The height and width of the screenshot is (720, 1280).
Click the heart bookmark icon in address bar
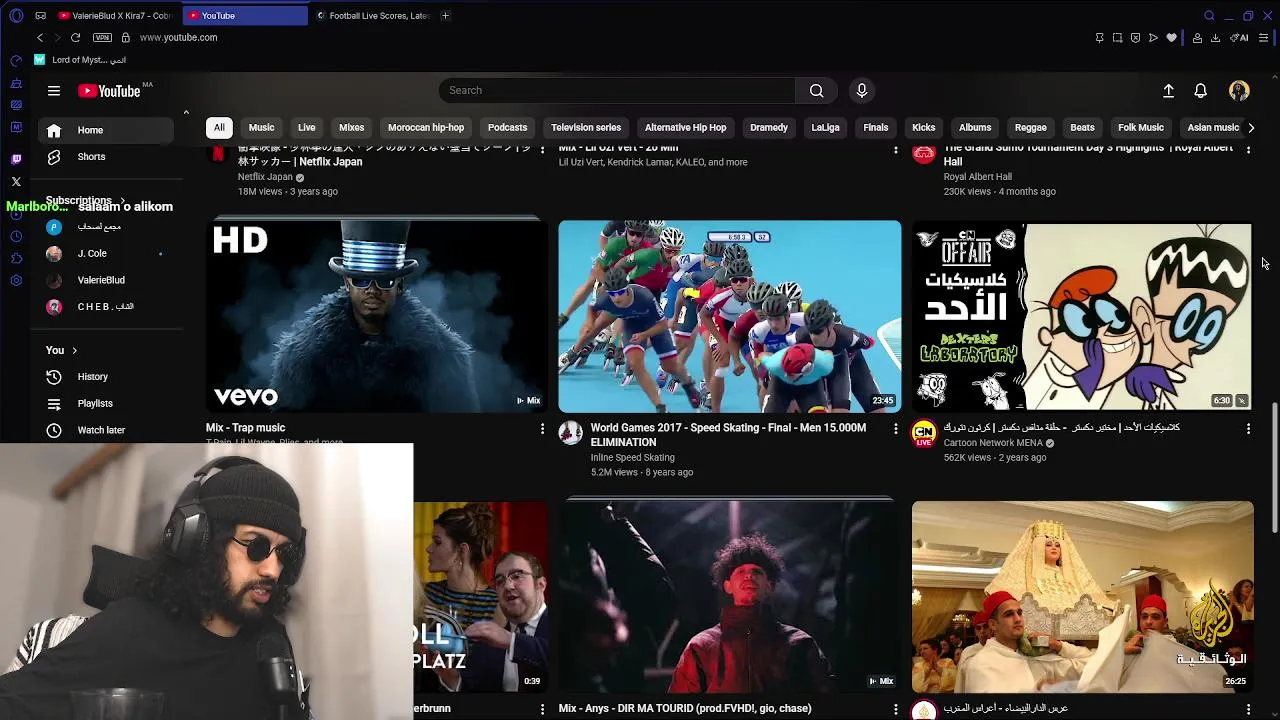click(x=1171, y=38)
